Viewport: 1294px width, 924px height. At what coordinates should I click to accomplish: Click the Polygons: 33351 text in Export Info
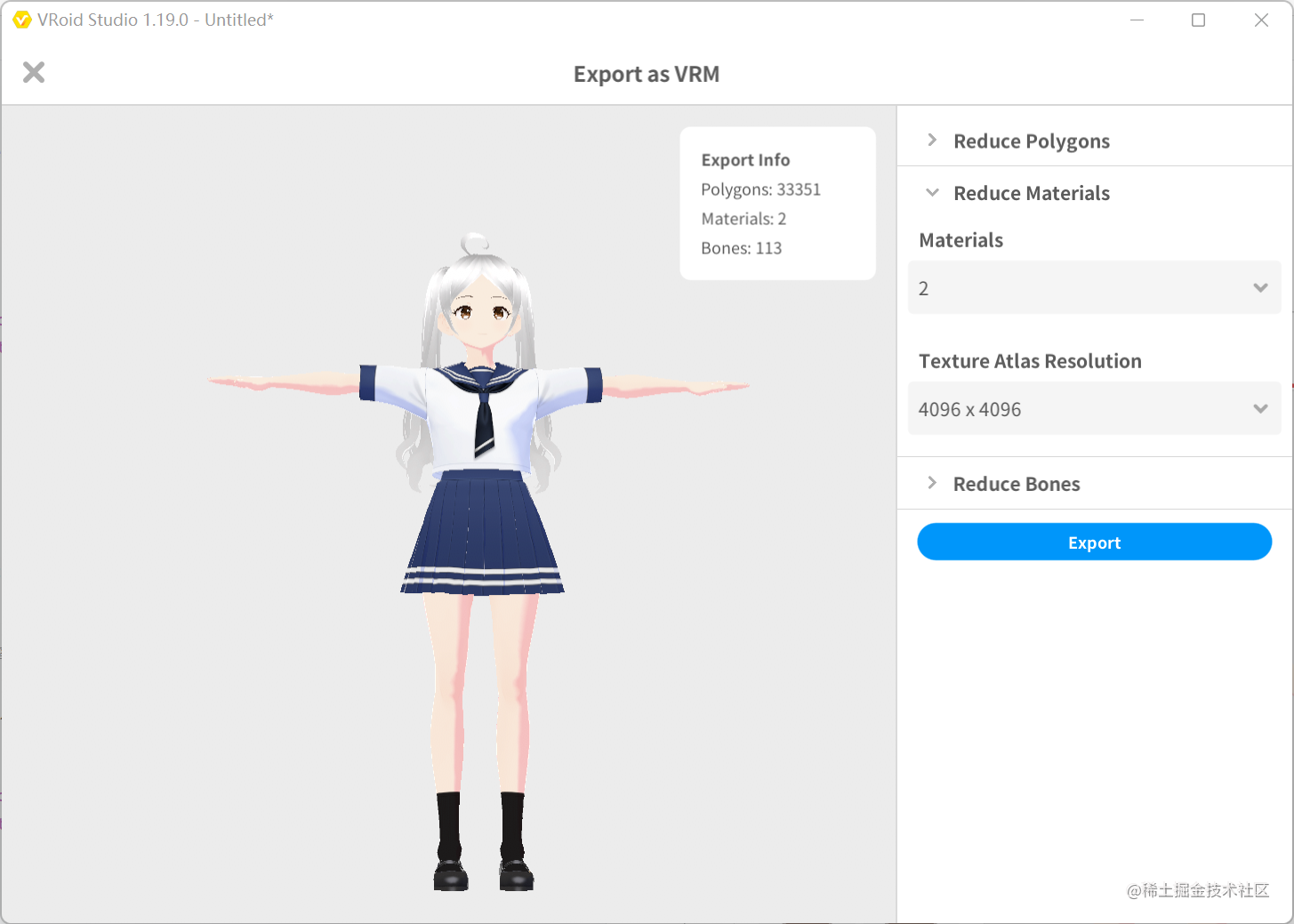[x=760, y=189]
